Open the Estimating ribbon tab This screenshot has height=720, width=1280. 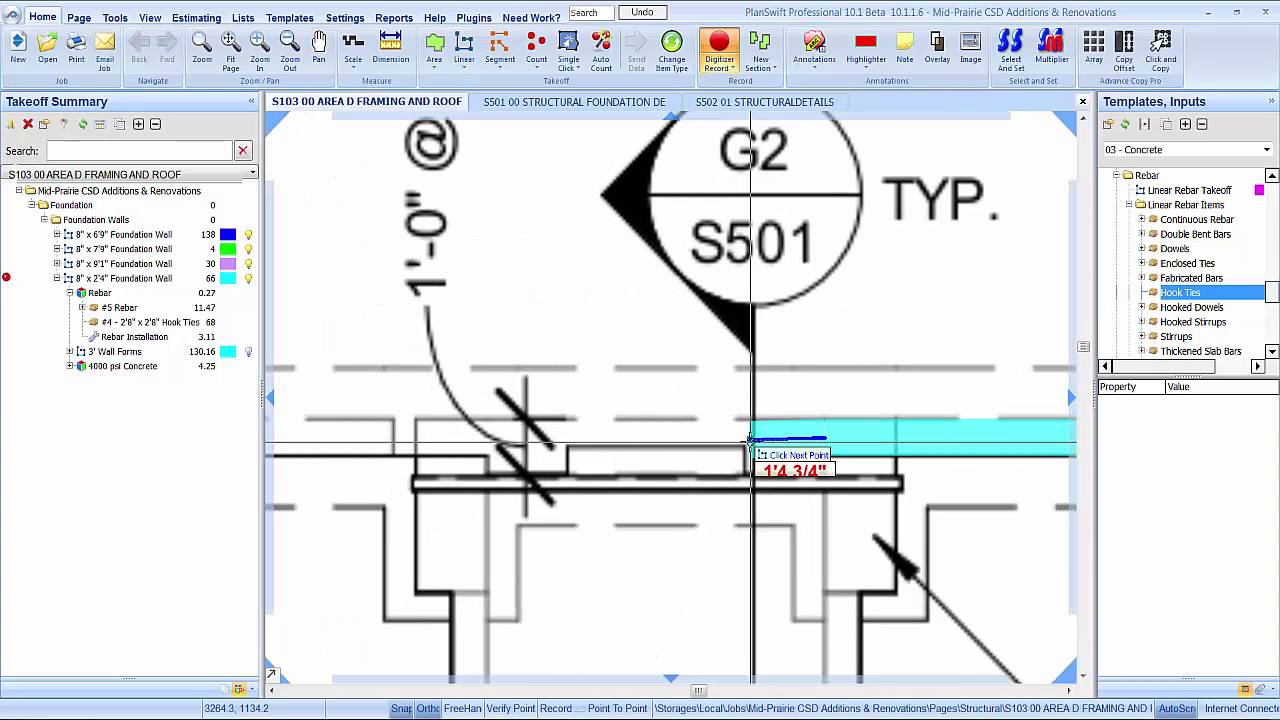pos(196,18)
